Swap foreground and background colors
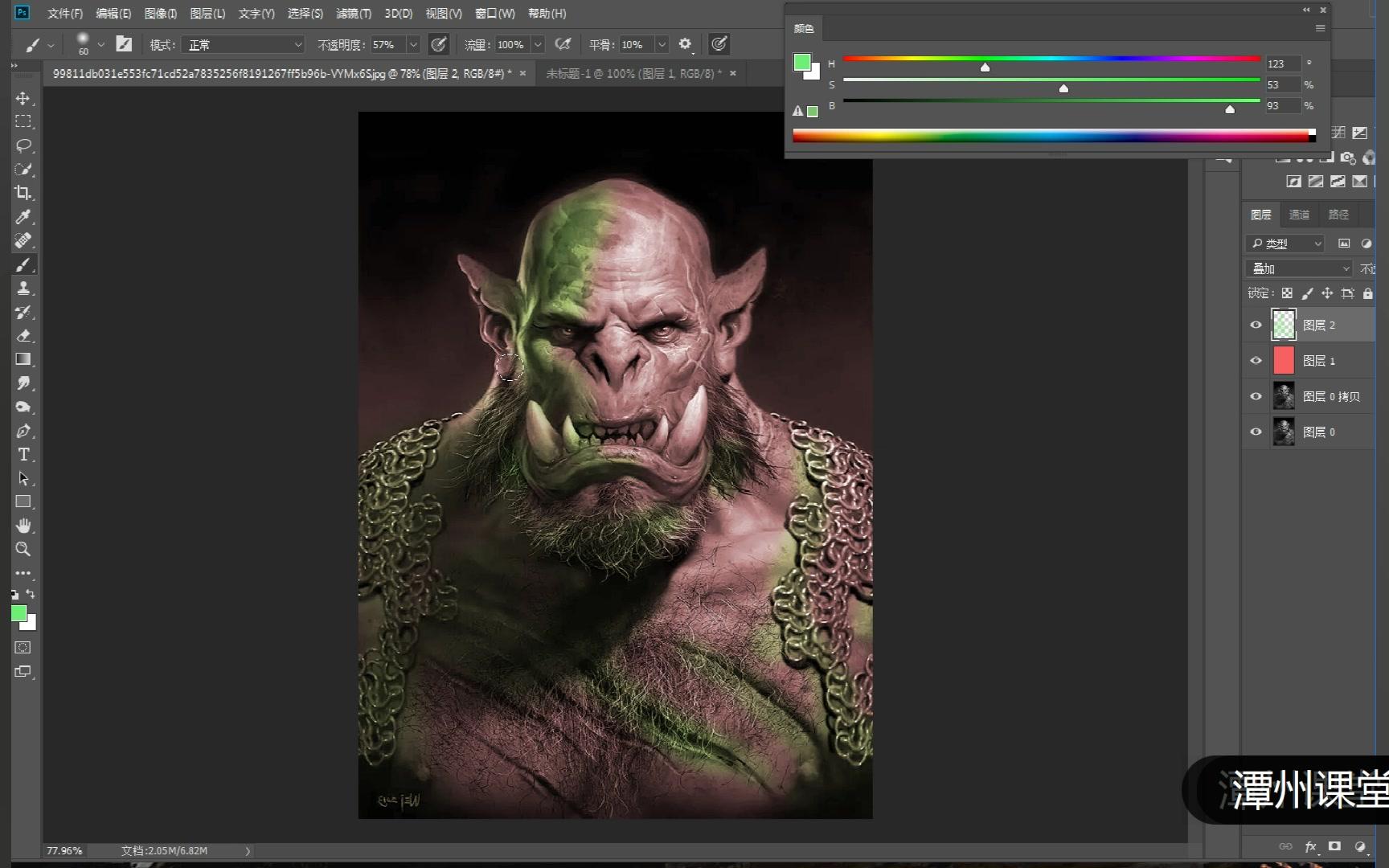Screen dimensions: 1389x868 tap(31, 594)
